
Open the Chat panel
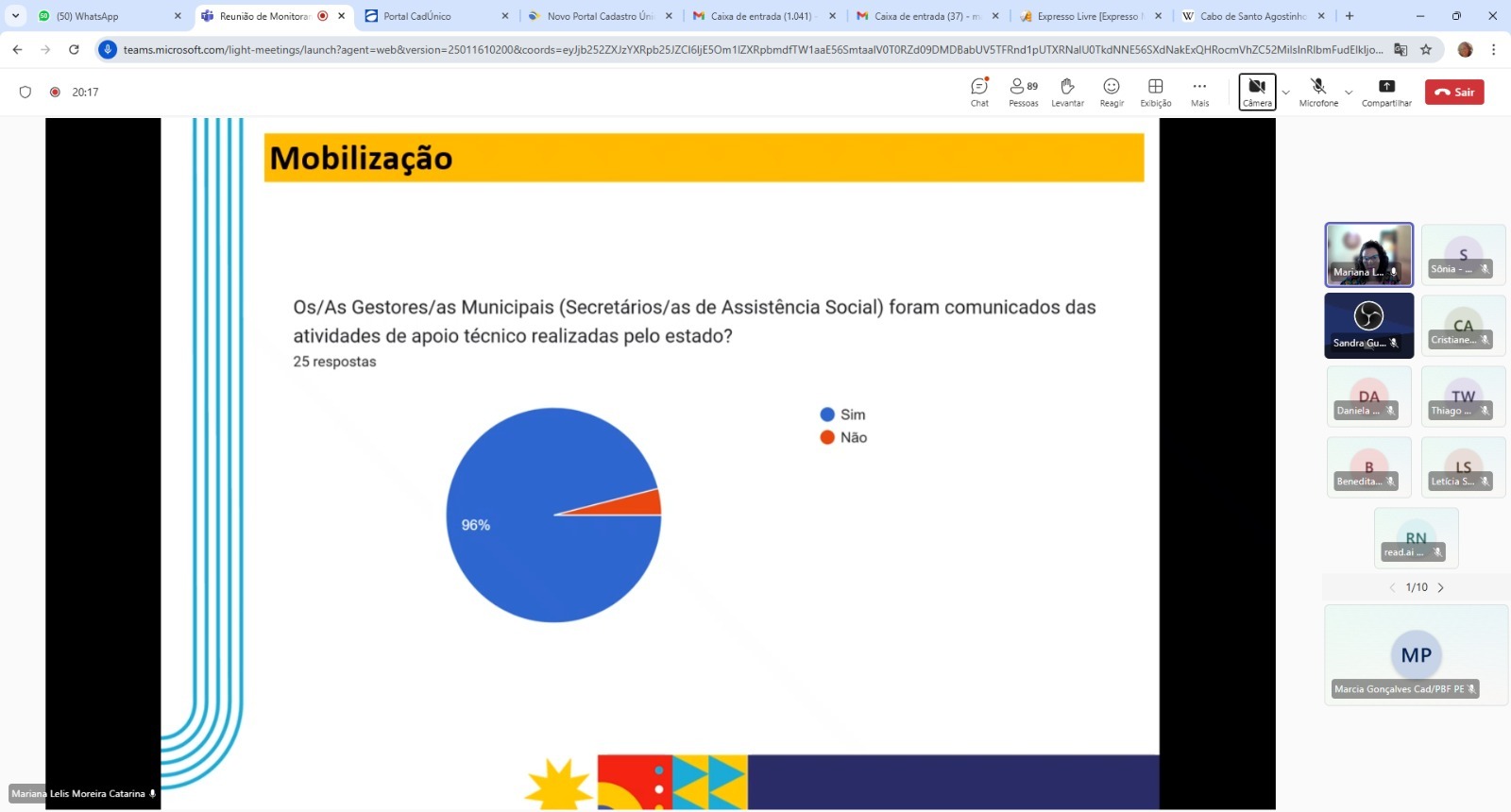tap(979, 92)
